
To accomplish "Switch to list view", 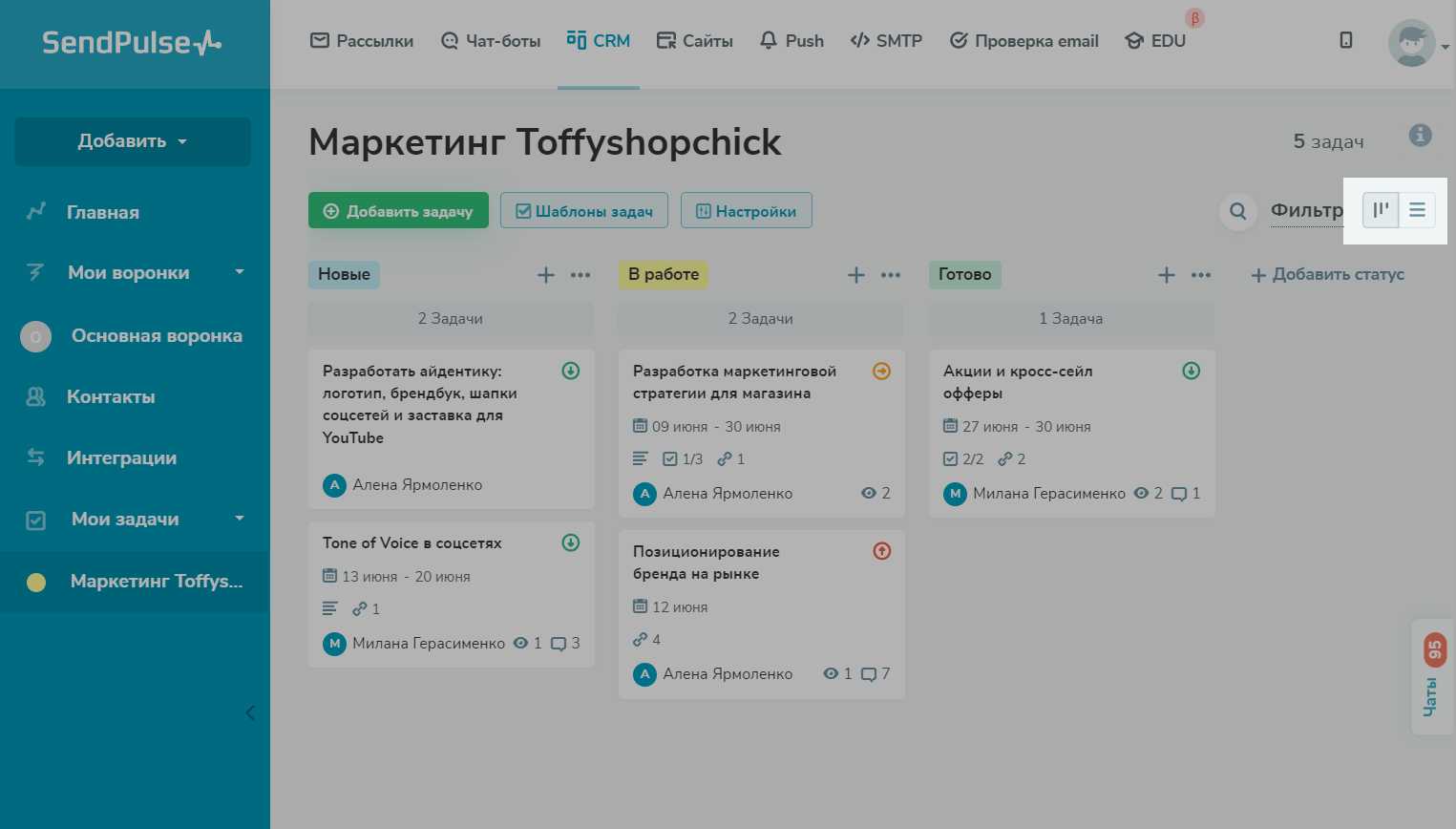I will pos(1417,210).
